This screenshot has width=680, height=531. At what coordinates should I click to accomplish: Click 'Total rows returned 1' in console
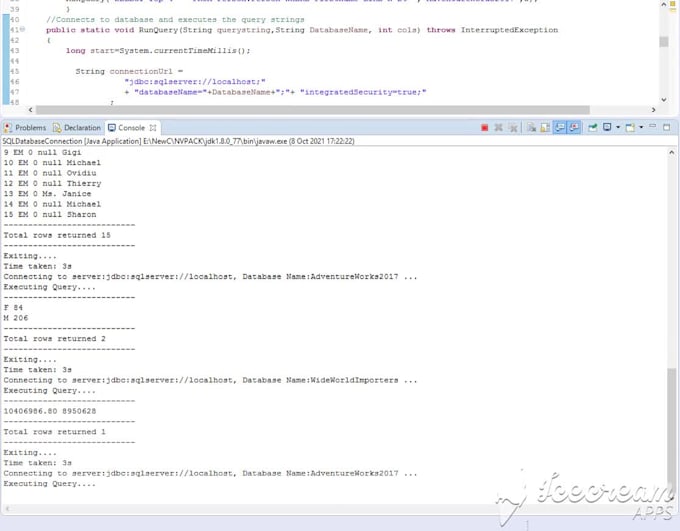click(54, 432)
